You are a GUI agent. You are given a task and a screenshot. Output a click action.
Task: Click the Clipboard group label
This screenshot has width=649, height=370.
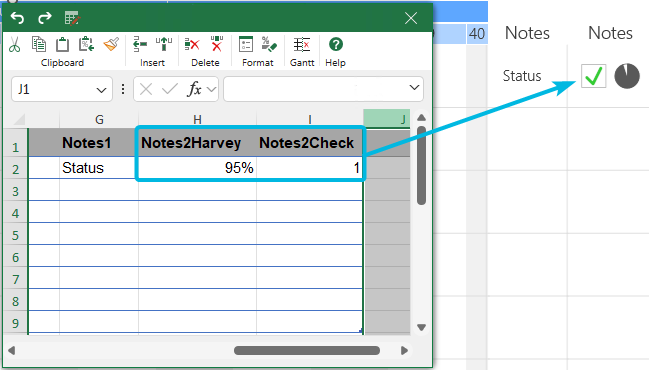62,62
